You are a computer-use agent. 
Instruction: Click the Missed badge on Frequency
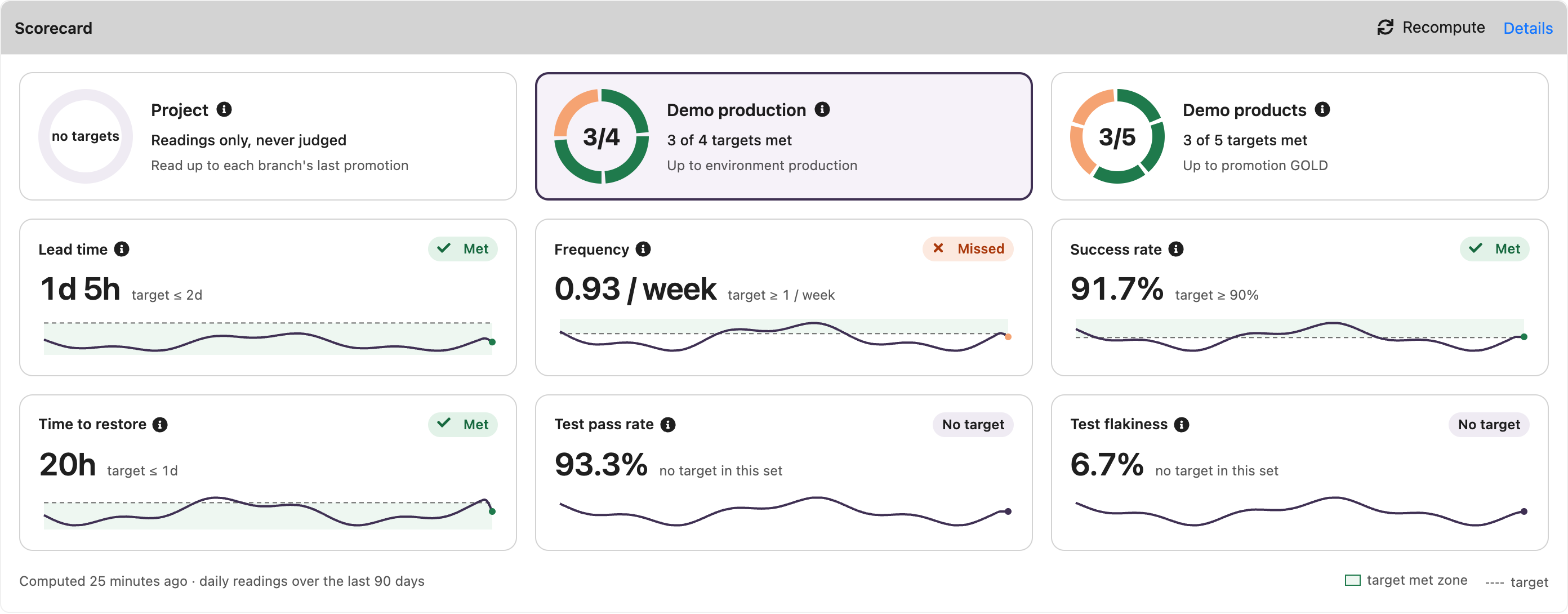(x=968, y=249)
